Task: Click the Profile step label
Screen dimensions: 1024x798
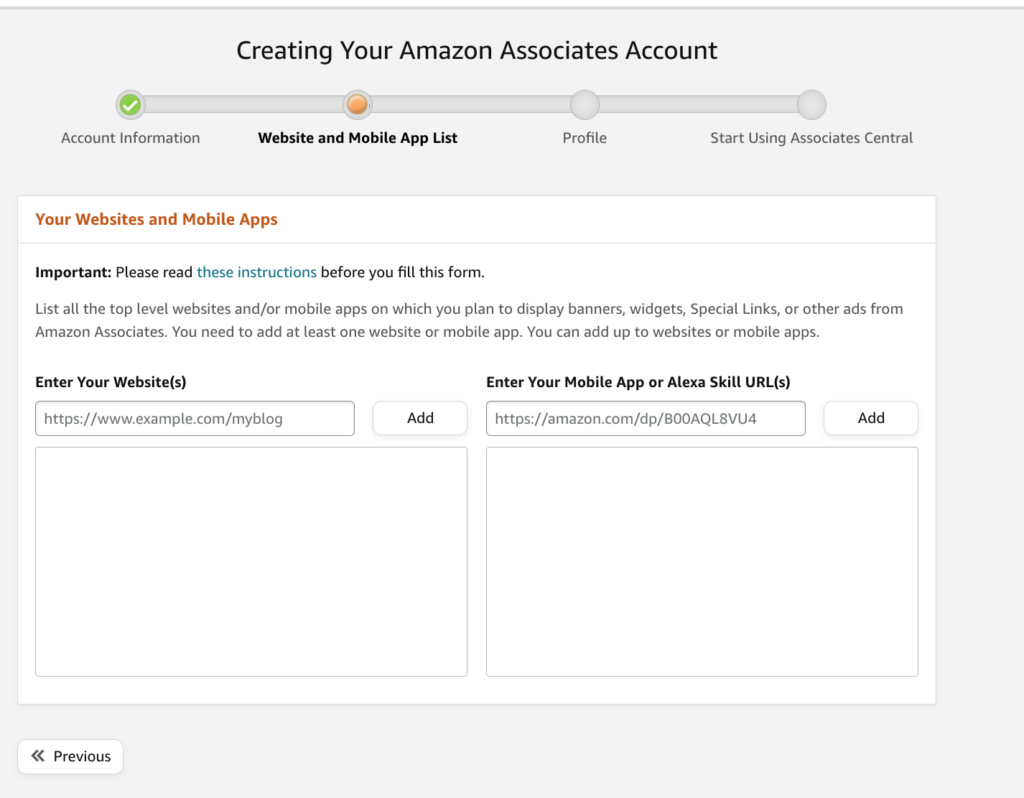Action: (x=584, y=138)
